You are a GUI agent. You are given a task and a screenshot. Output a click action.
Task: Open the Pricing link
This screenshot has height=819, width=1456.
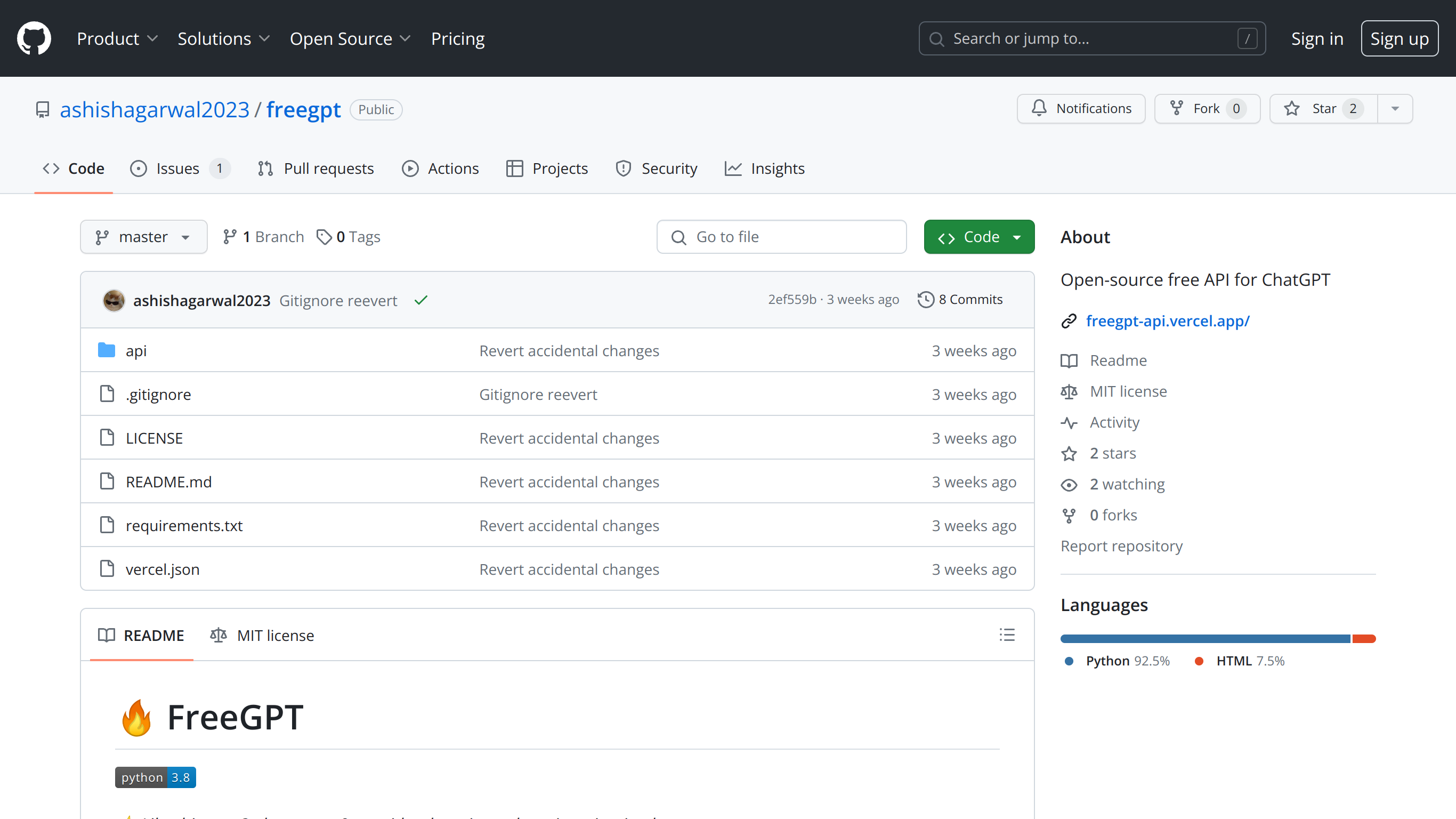458,38
